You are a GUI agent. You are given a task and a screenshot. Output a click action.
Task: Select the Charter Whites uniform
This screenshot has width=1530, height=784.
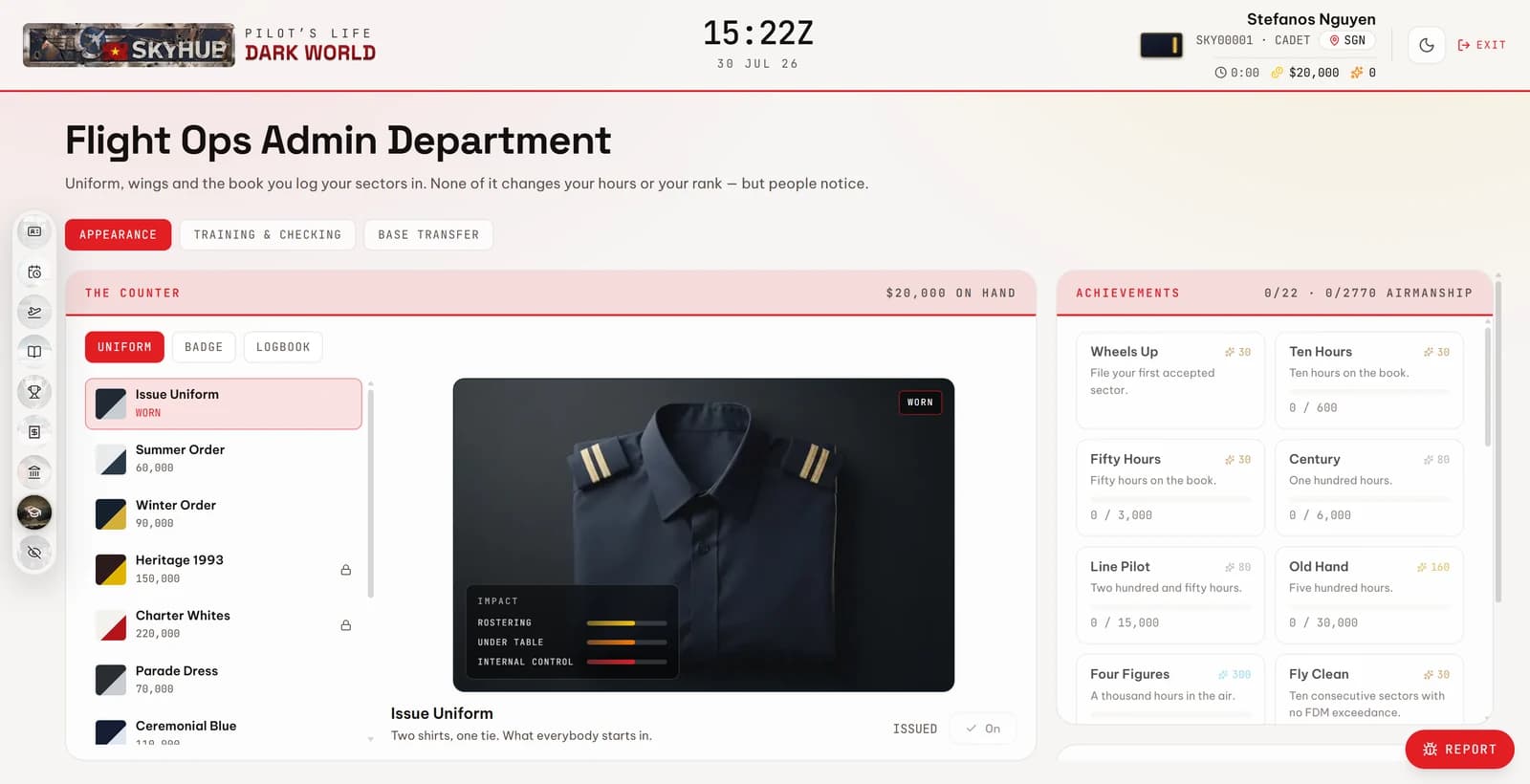point(224,625)
